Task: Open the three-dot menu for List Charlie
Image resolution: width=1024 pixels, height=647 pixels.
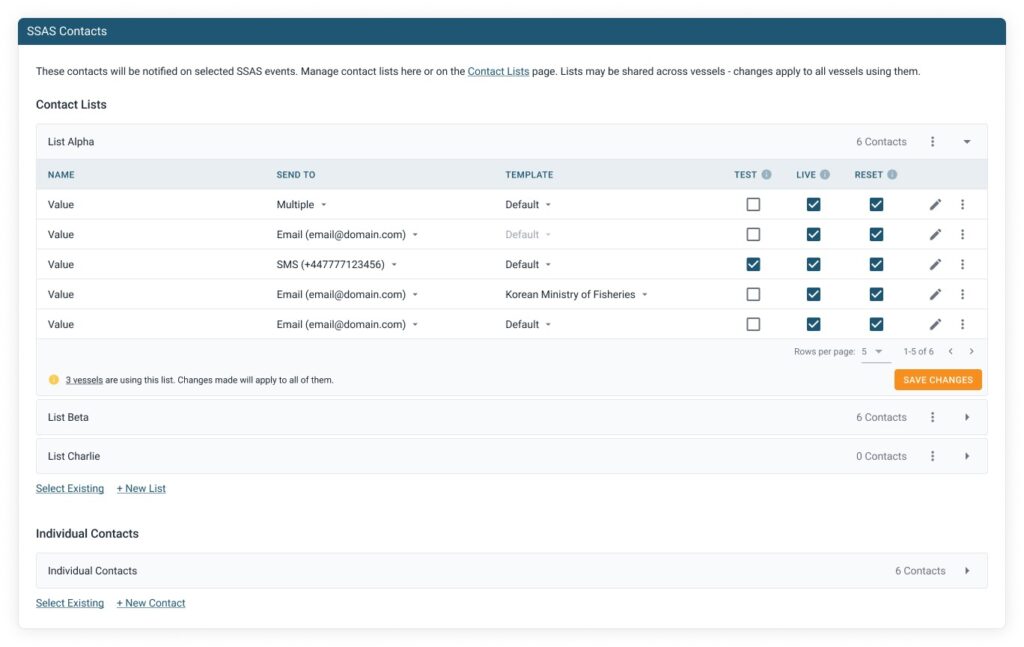Action: coord(932,457)
